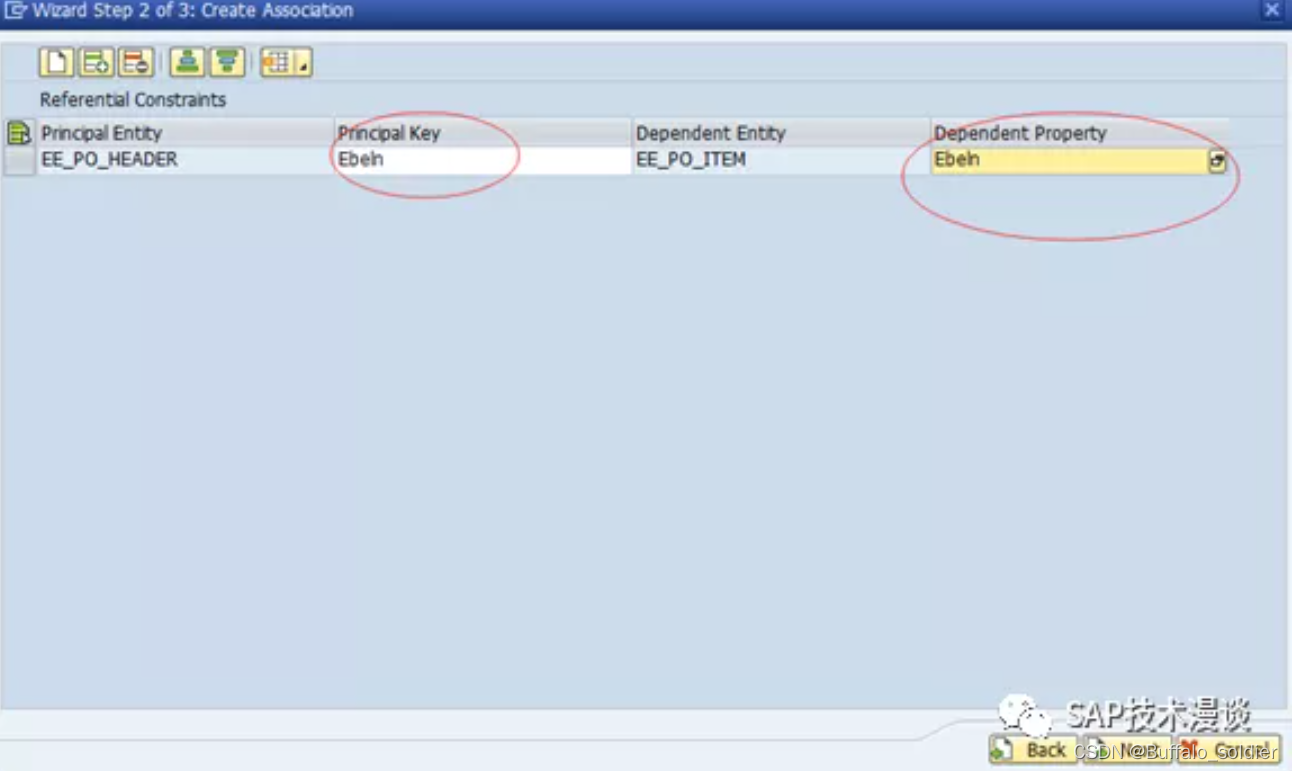Screen dimensions: 1293x771
Task: Click the Dependent Property field containing Ebeln
Action: 1069,161
